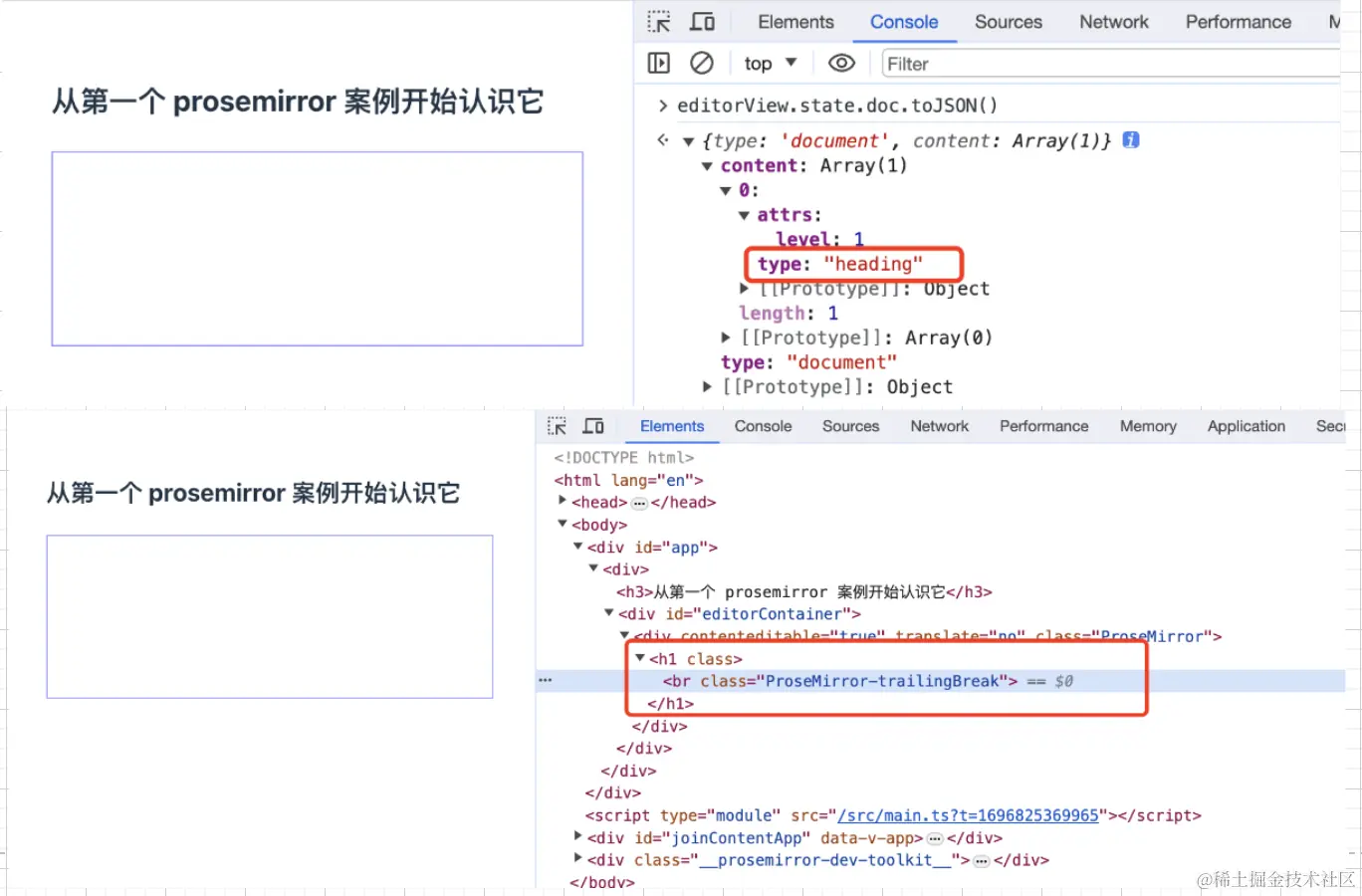The image size is (1362, 896).
Task: Click inside the console Filter input field
Action: [x=996, y=63]
